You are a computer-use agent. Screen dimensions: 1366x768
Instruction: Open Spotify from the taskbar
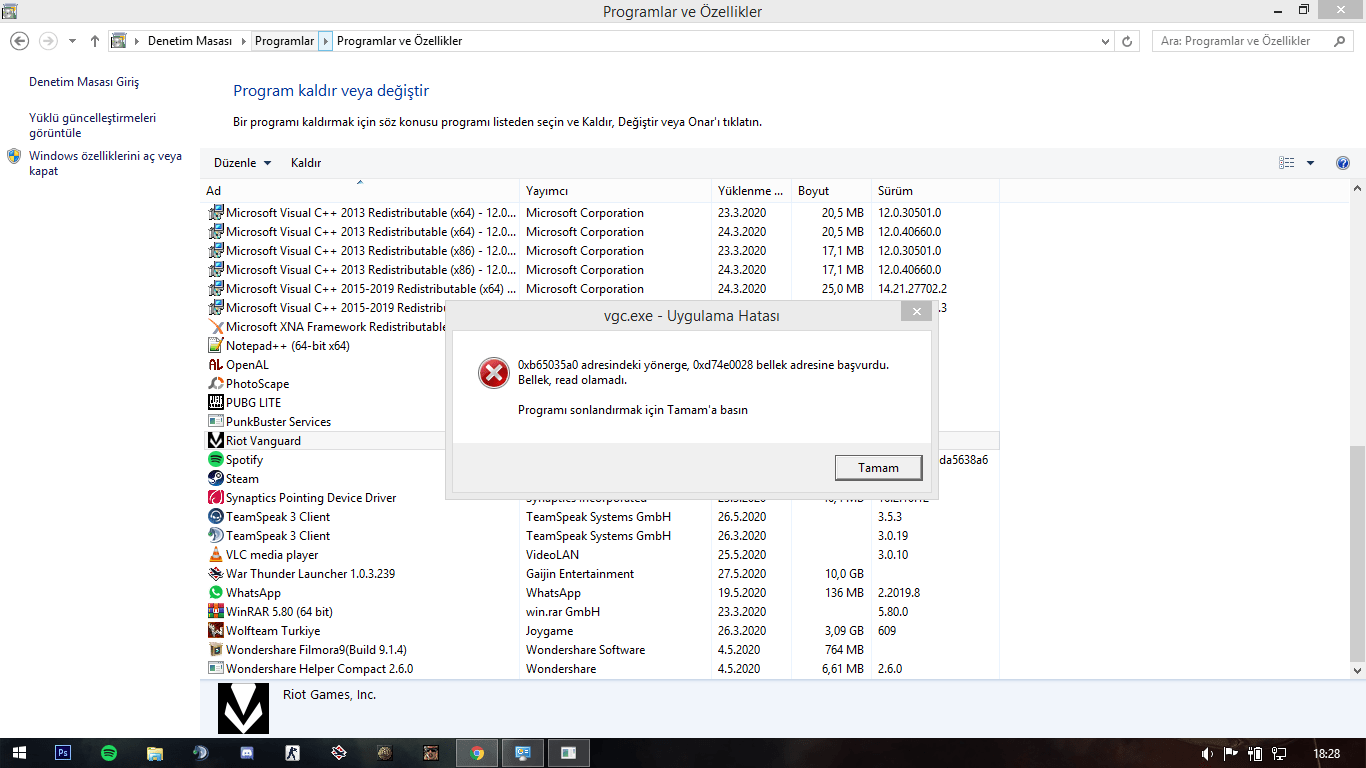coord(109,753)
